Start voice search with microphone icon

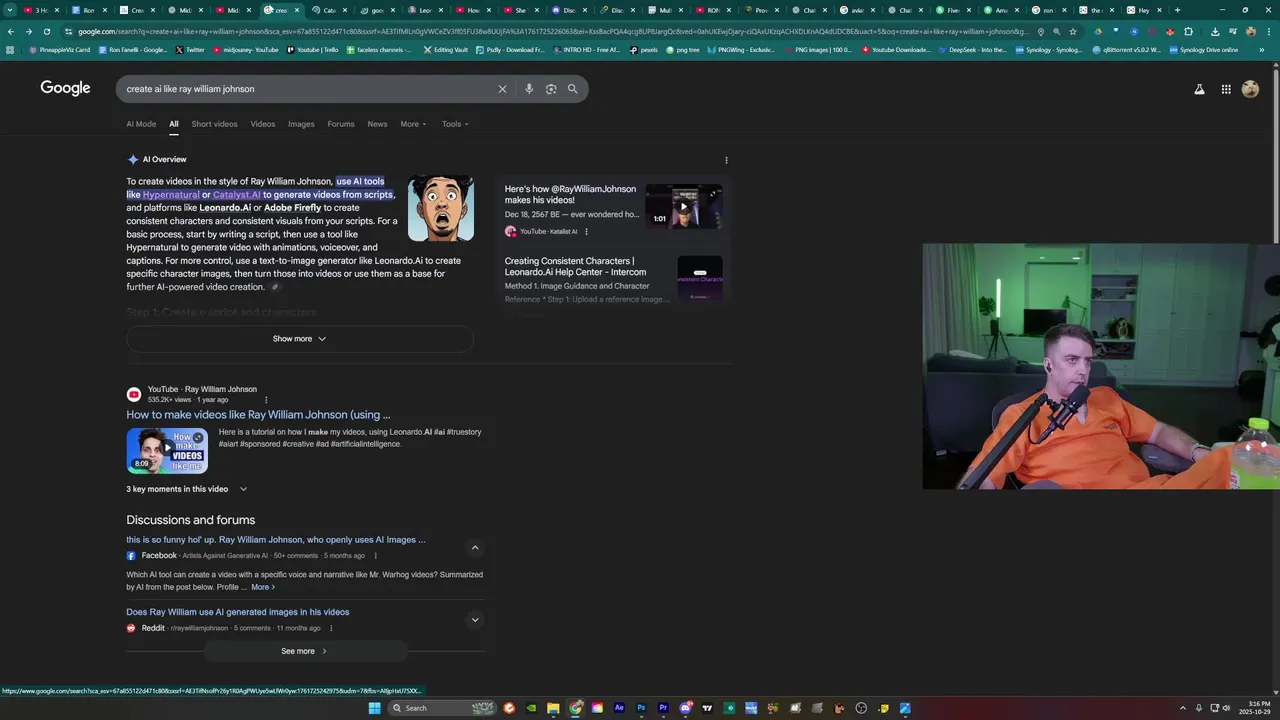pyautogui.click(x=529, y=89)
